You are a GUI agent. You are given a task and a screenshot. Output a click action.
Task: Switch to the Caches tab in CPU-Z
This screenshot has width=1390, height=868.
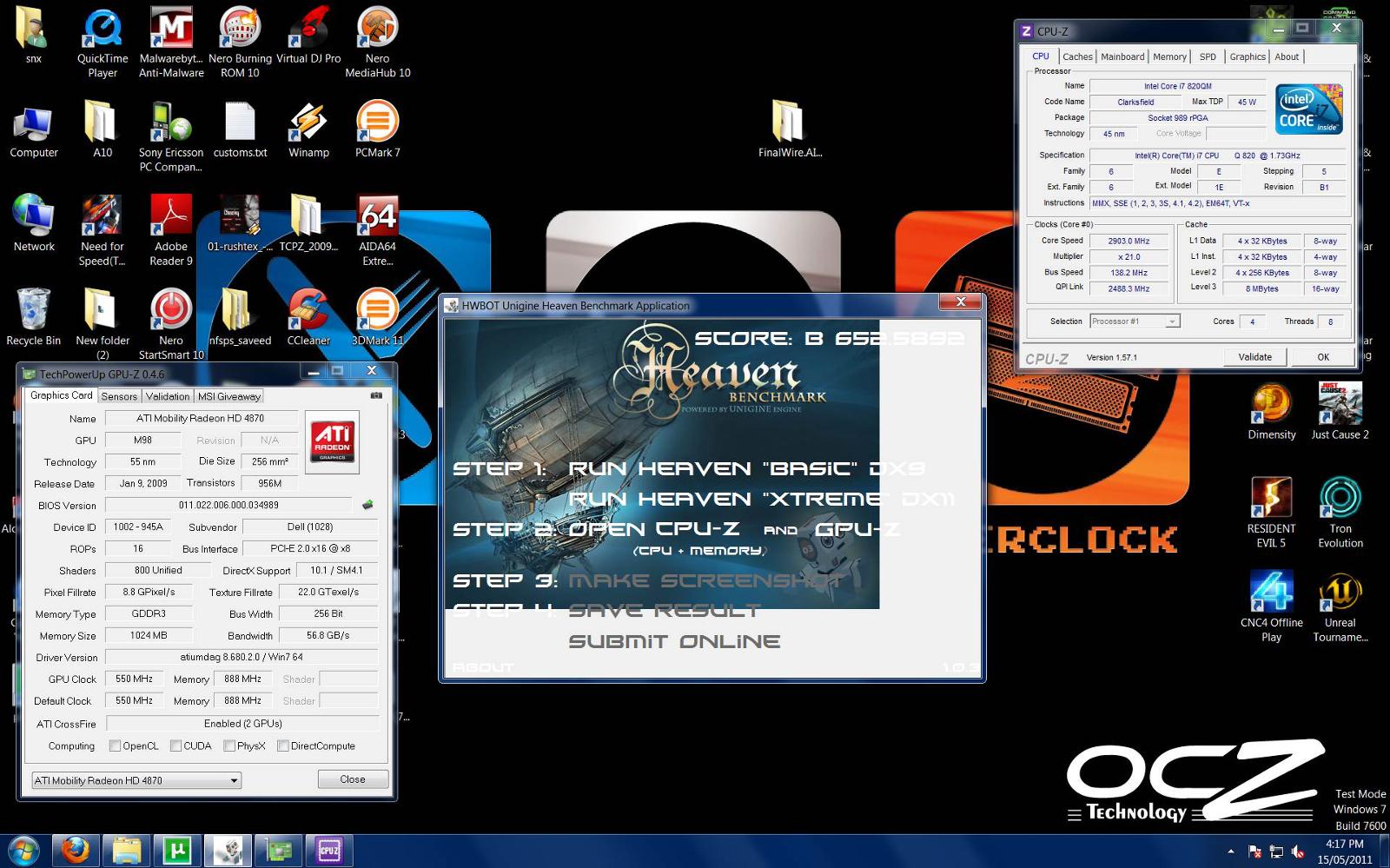pos(1077,56)
